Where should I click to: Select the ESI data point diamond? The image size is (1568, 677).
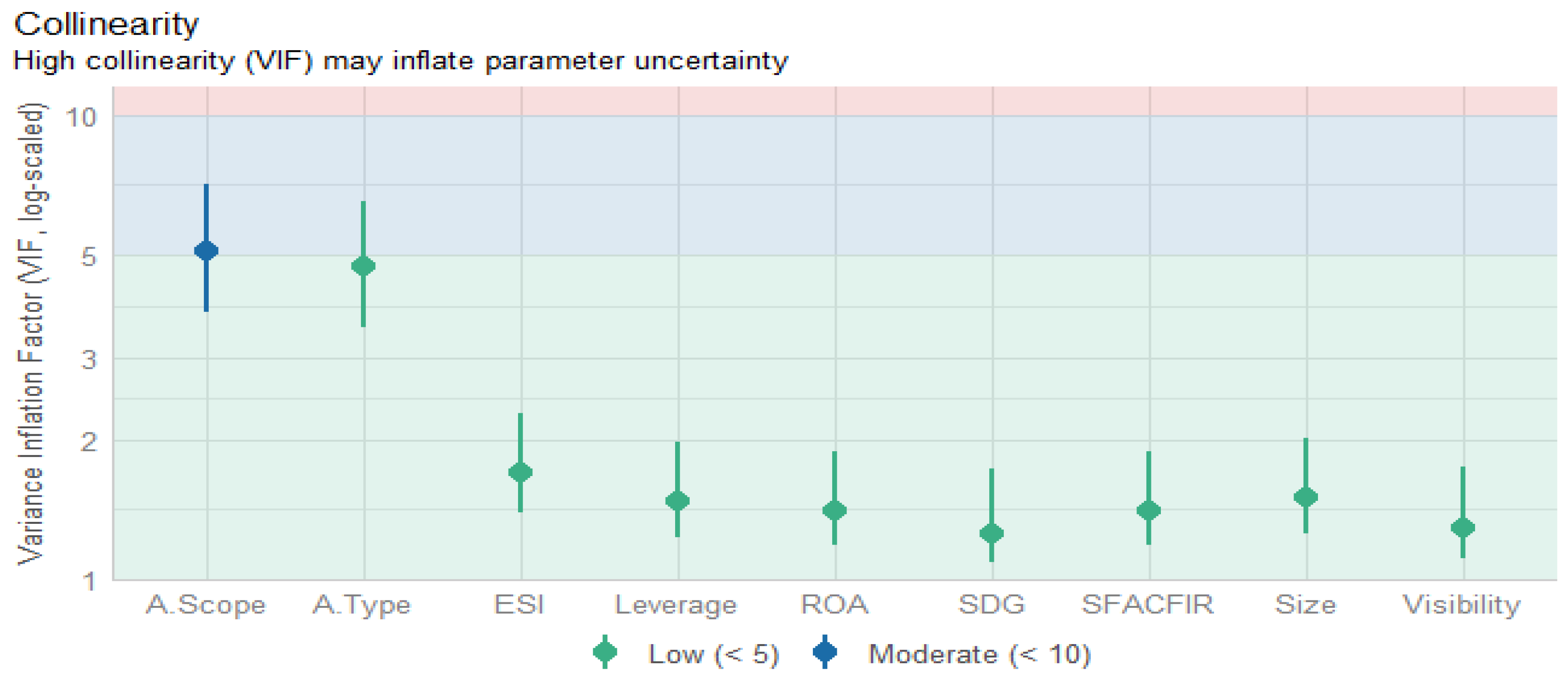521,472
